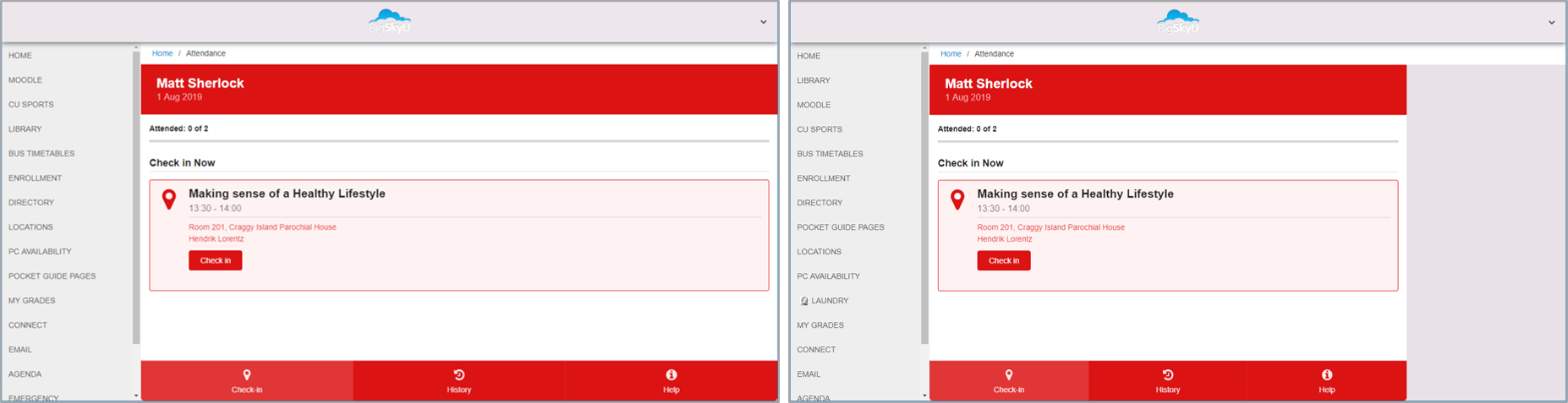Expand the header chevron in left window
Viewport: 1568px width, 403px height.
pos(763,22)
